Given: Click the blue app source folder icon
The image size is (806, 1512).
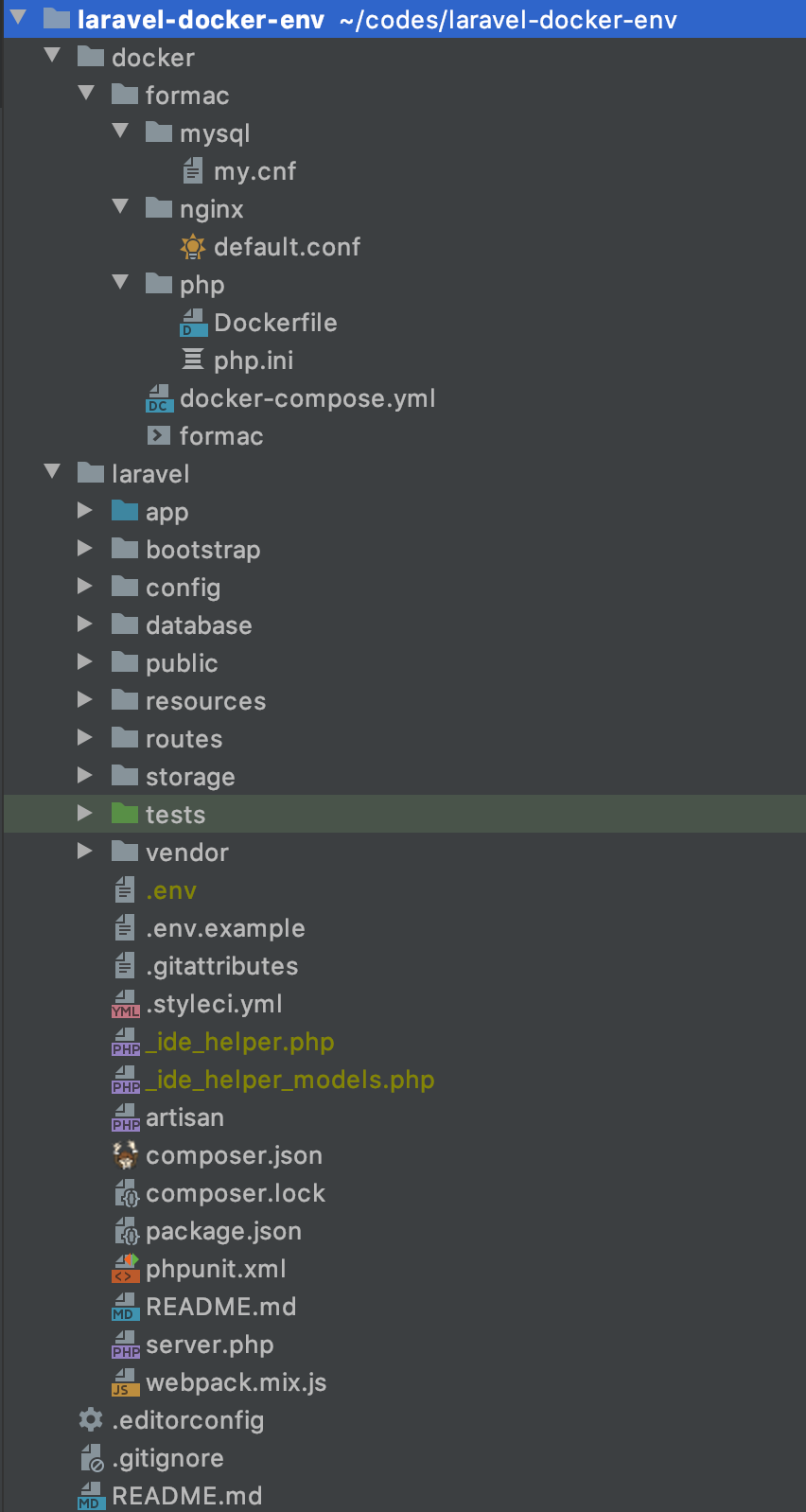Looking at the screenshot, I should coord(125,511).
